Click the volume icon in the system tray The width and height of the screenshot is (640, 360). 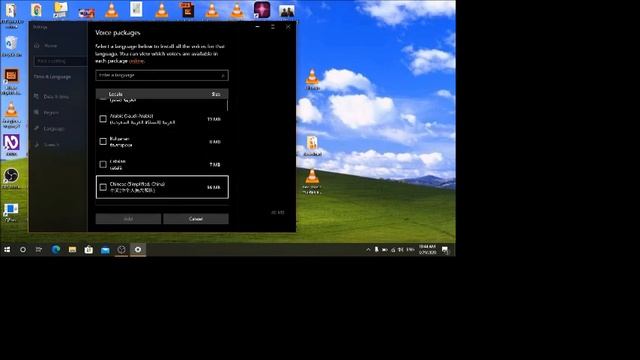(401, 249)
